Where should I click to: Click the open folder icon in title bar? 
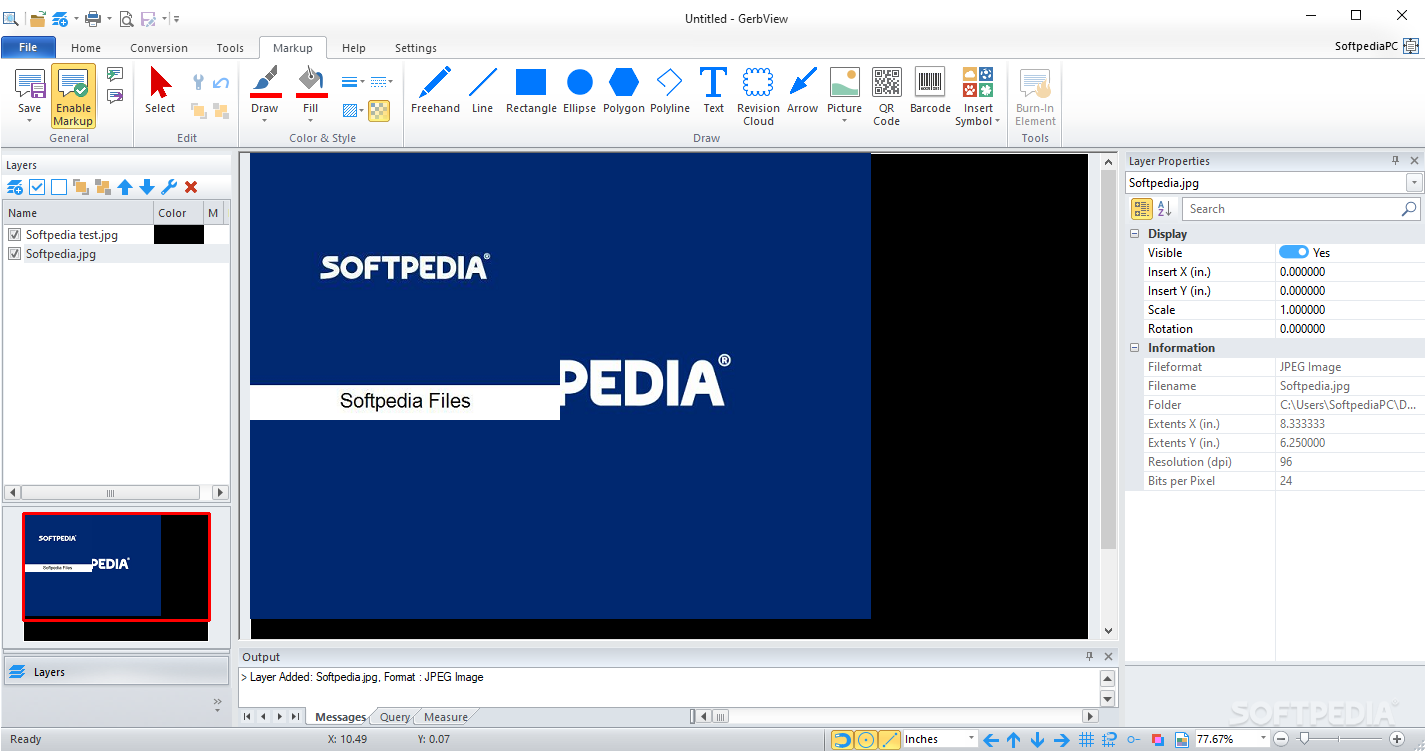coord(38,19)
